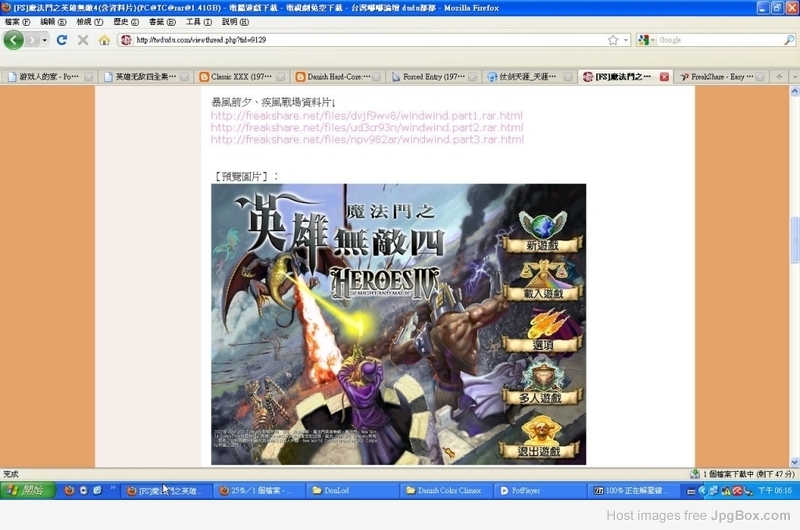
Task: Click the Stop loading X icon
Action: pos(83,40)
